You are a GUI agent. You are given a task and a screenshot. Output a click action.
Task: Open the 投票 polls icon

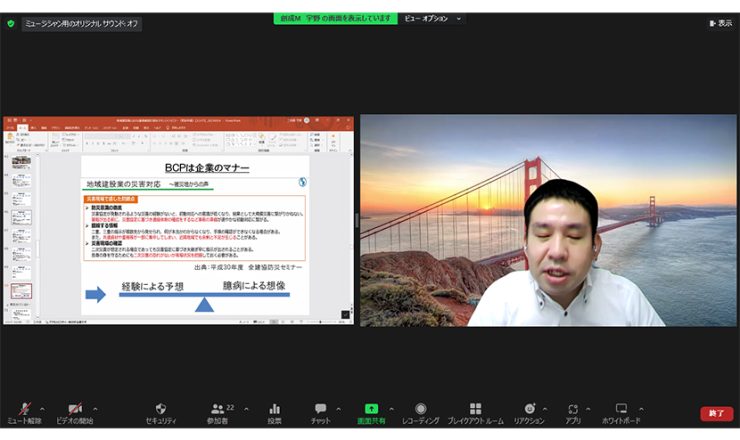pos(274,411)
